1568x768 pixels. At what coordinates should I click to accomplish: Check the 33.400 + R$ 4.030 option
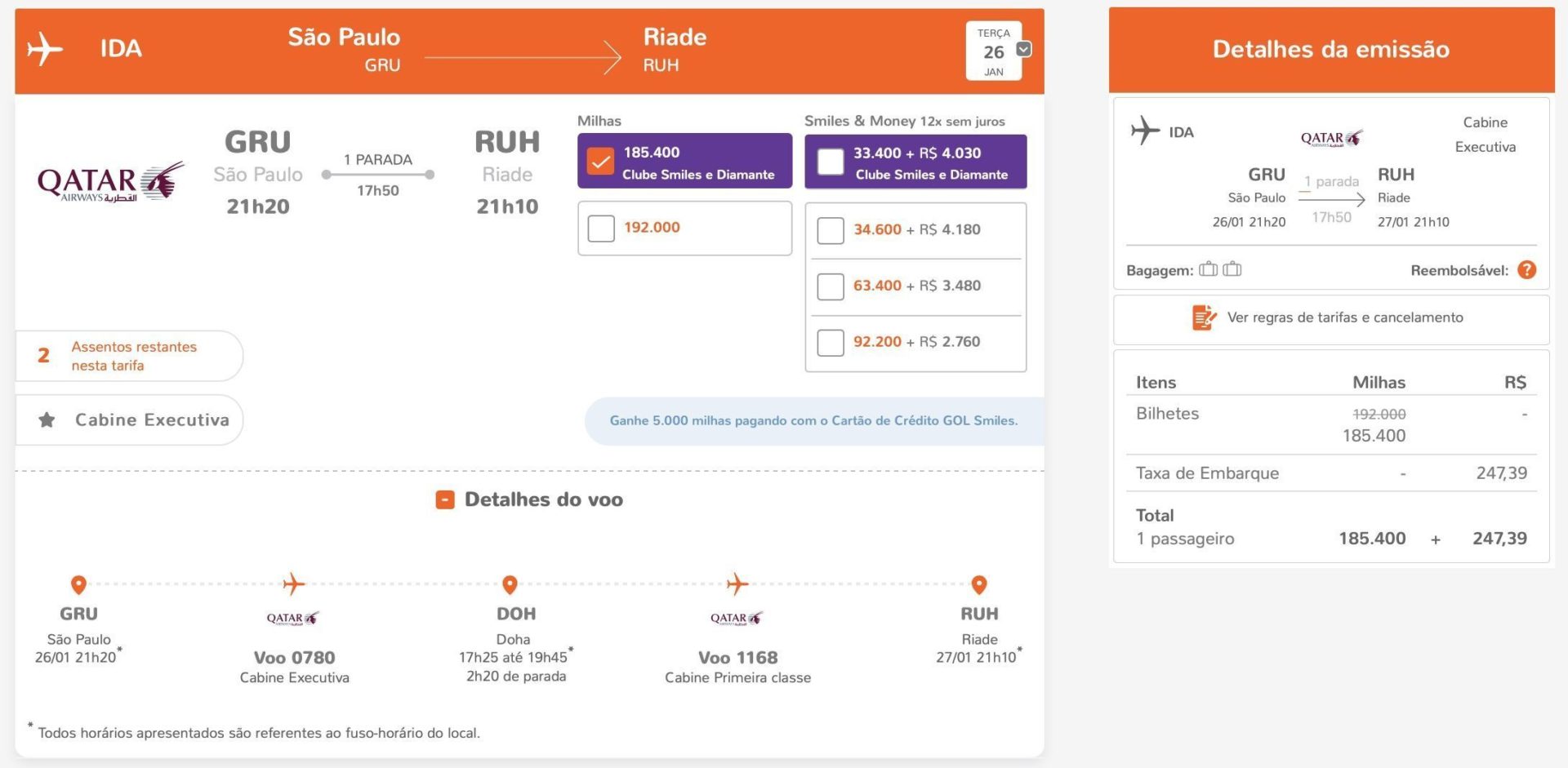coord(831,162)
